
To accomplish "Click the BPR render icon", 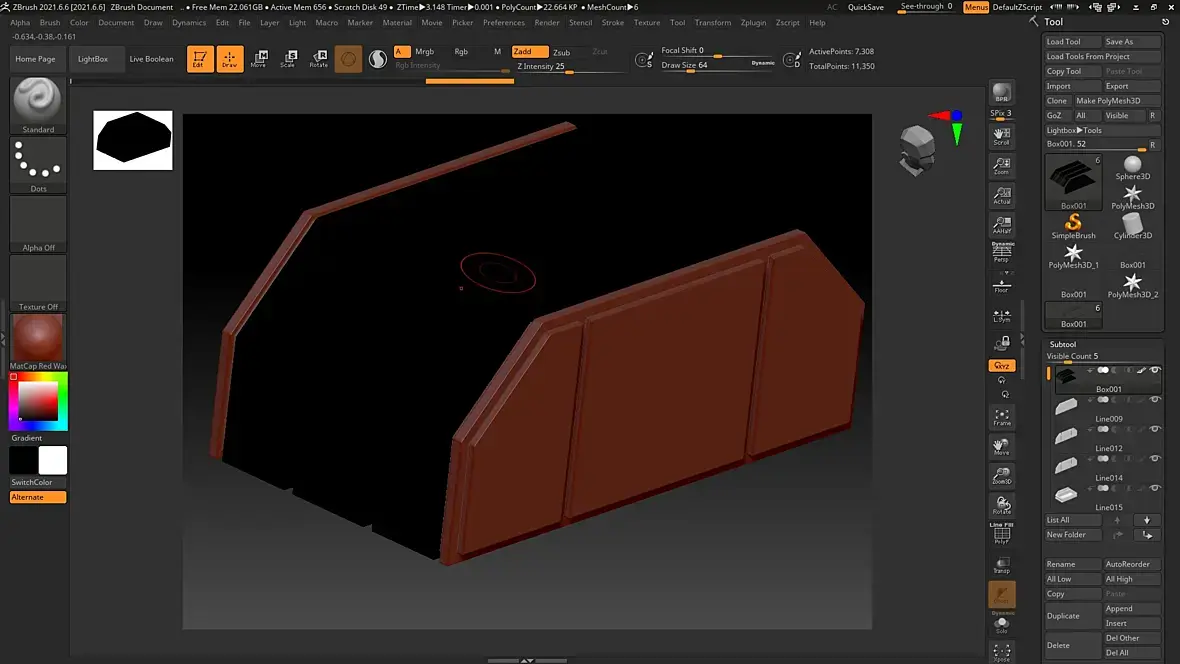I will pyautogui.click(x=1001, y=93).
